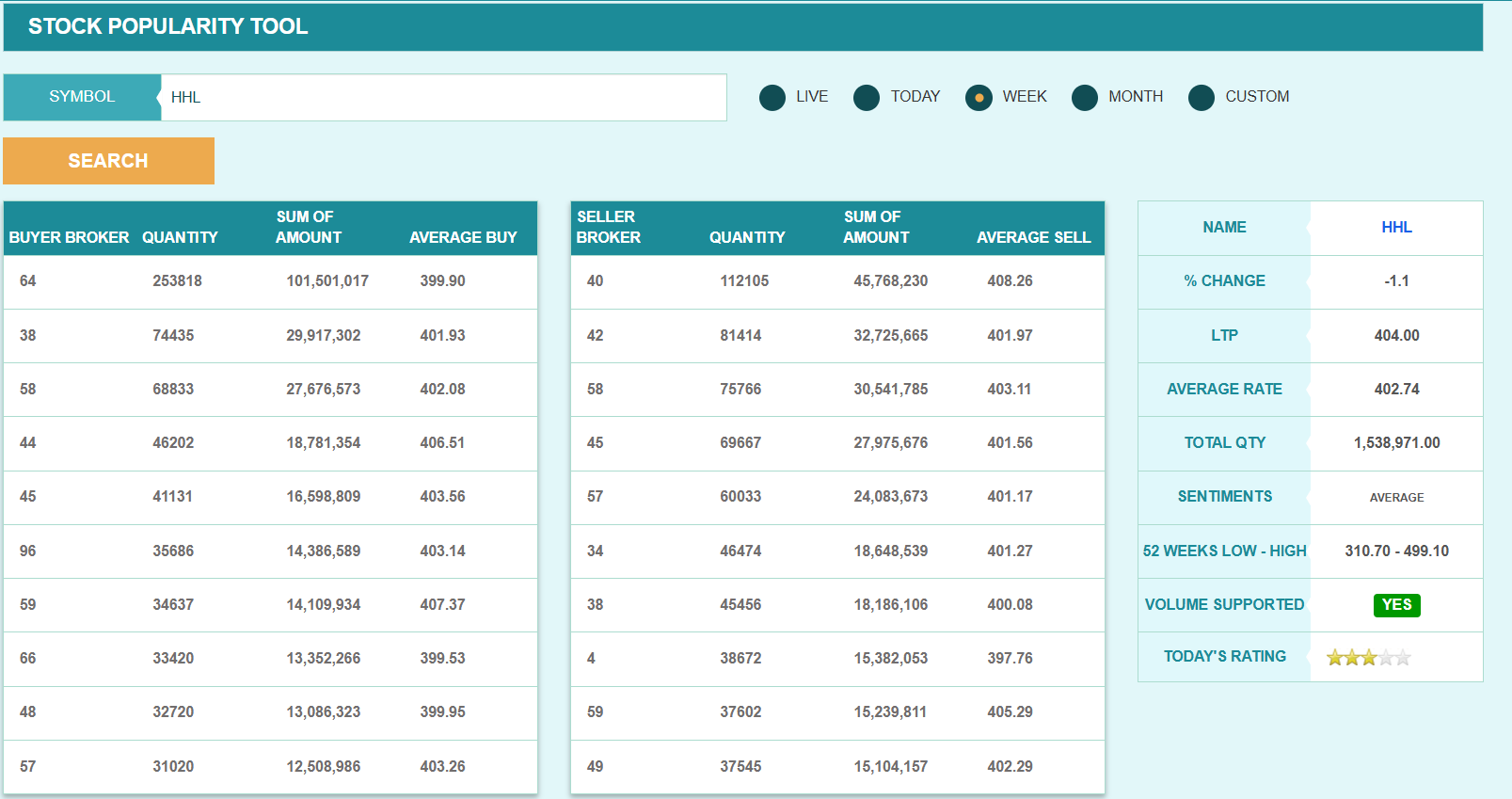Click the SELLER BROKER column header
Viewport: 1512px width, 799px height.
click(608, 228)
